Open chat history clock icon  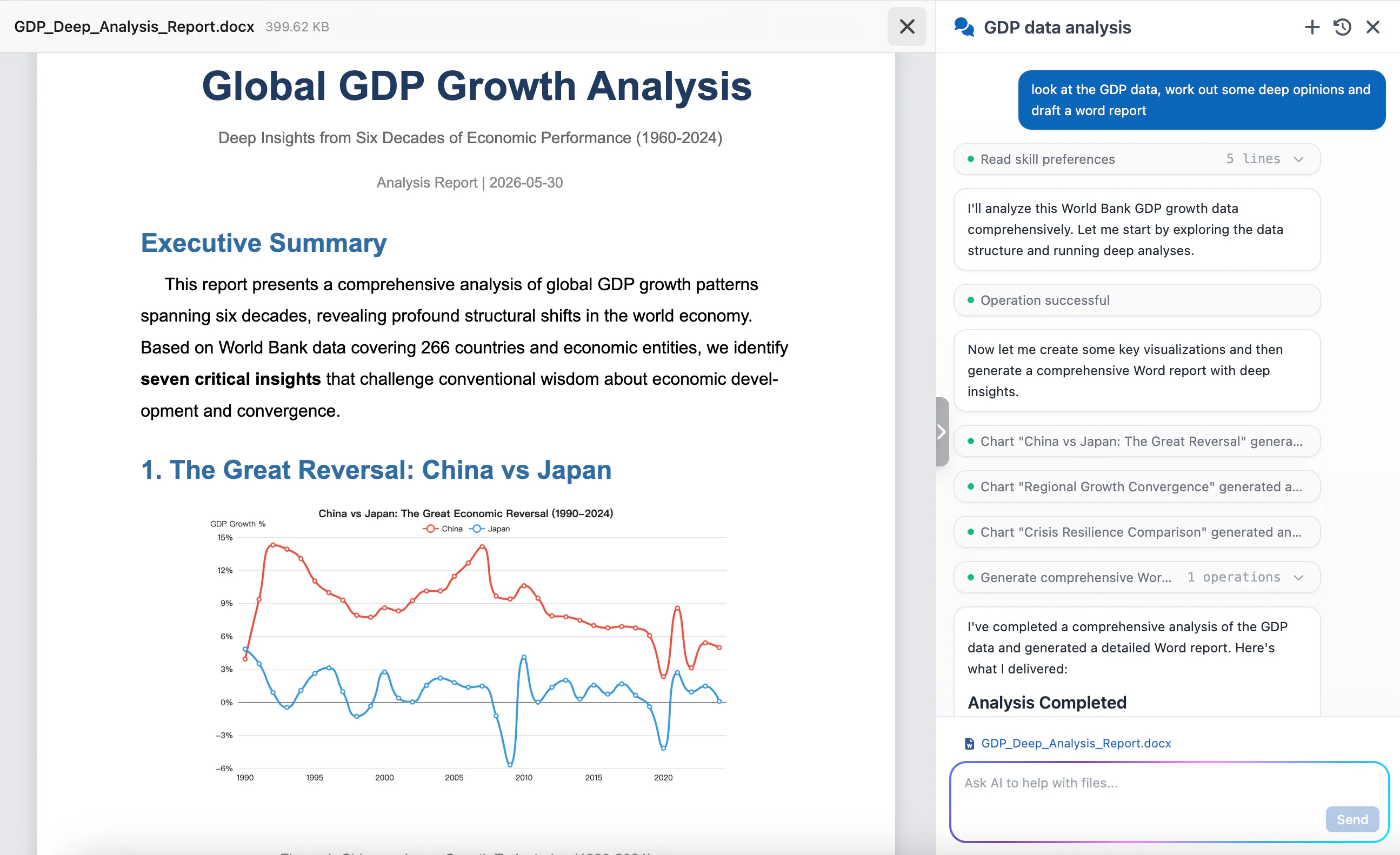click(x=1342, y=27)
